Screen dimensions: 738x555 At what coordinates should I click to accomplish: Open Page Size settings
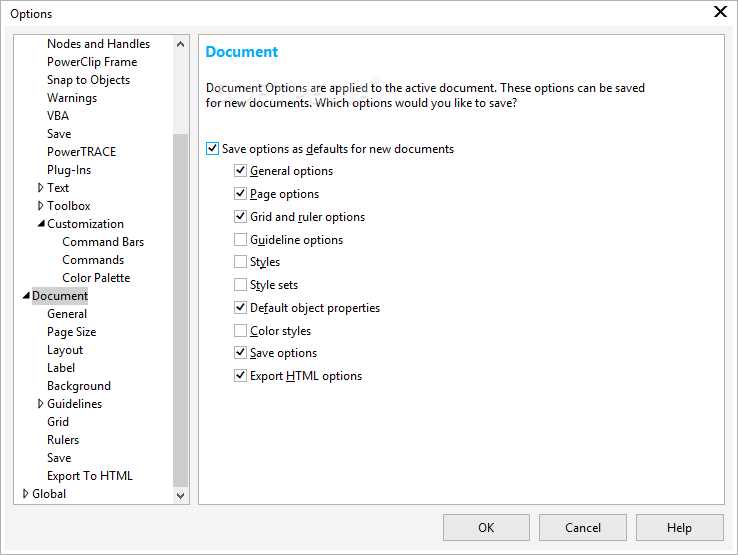pos(72,332)
